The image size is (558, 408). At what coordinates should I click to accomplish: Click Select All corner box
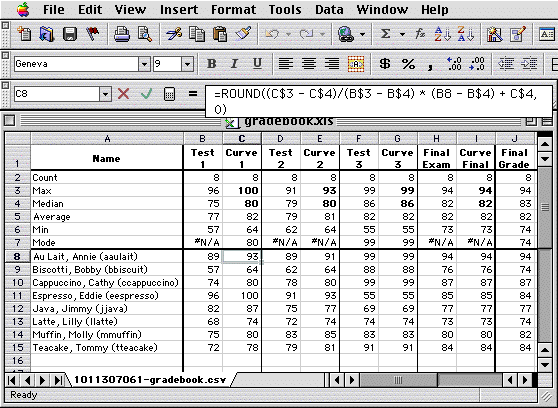click(17, 138)
